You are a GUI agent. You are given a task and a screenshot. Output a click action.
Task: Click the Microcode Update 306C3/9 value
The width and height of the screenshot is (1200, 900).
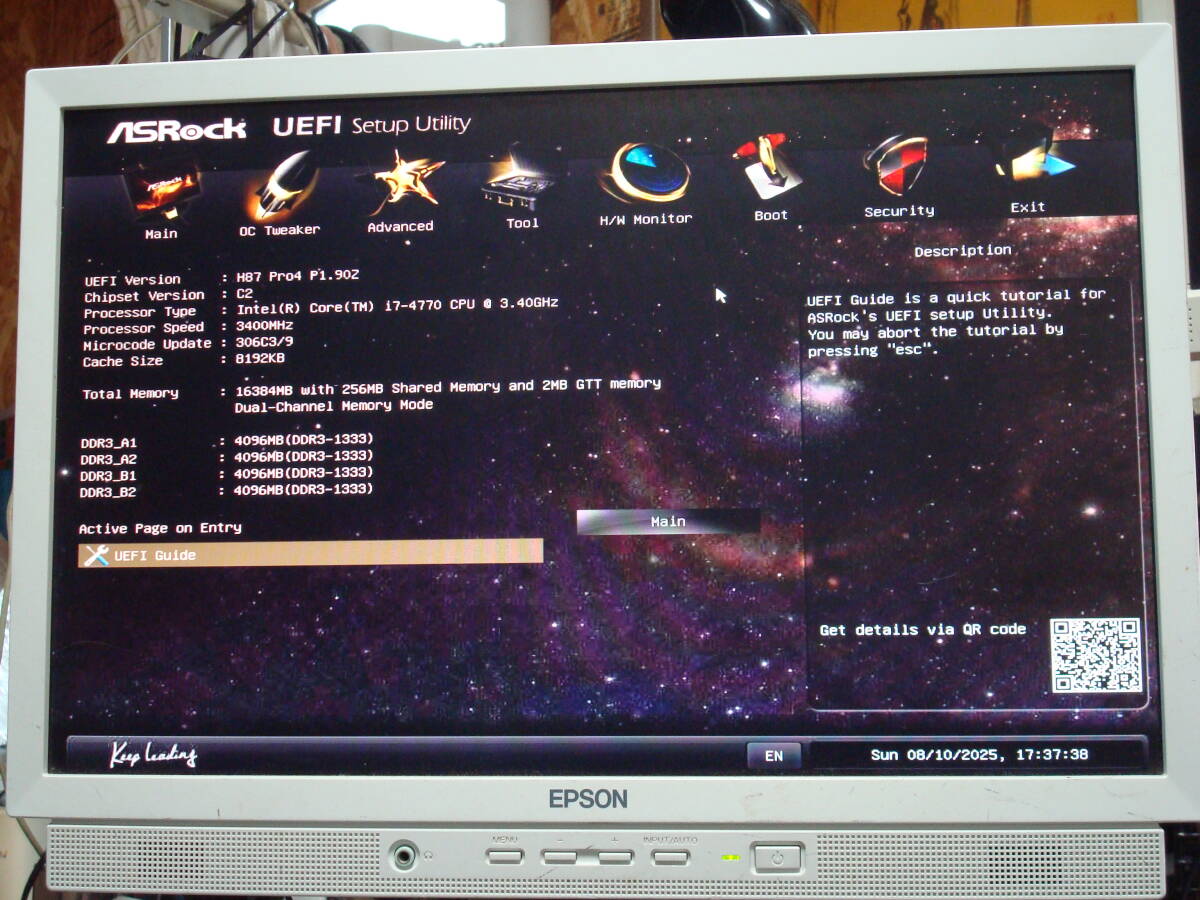264,342
